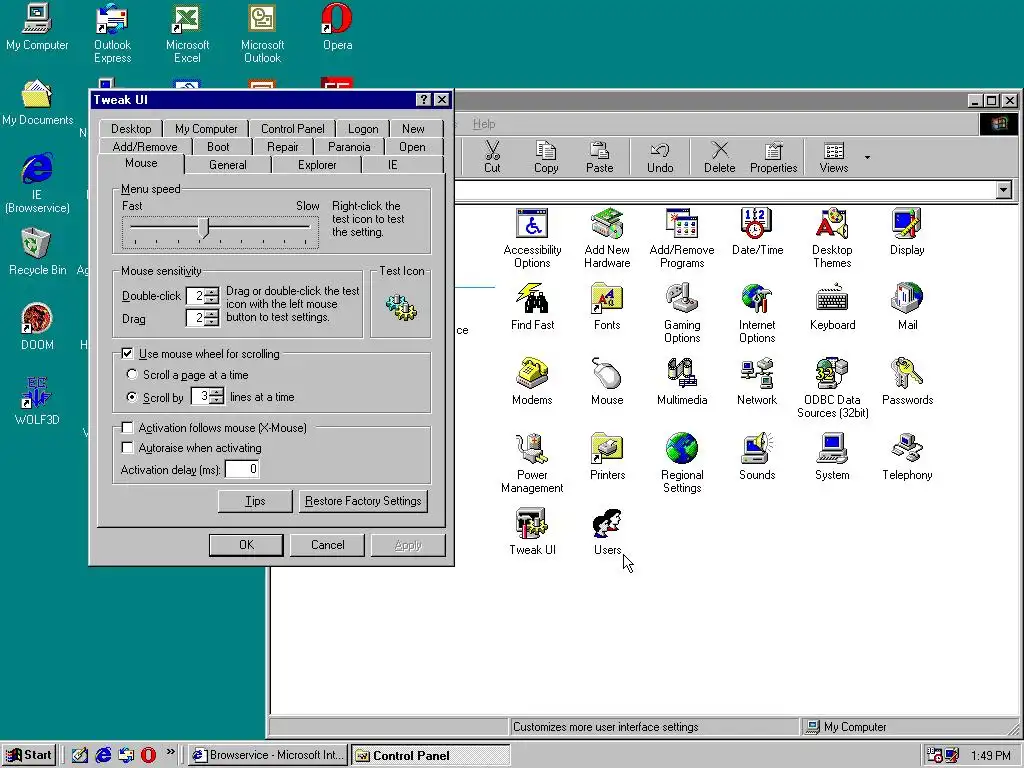Open Sounds applet

pos(757,457)
